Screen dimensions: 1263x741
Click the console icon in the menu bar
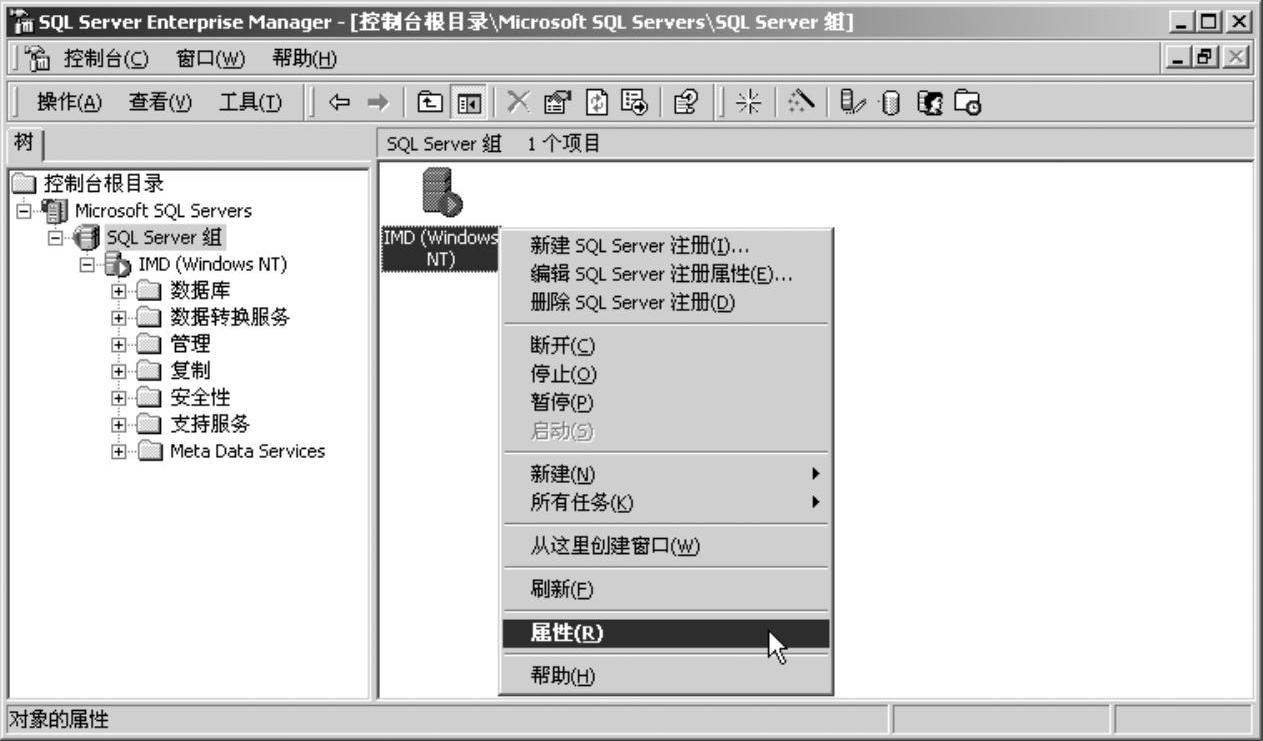(39, 58)
